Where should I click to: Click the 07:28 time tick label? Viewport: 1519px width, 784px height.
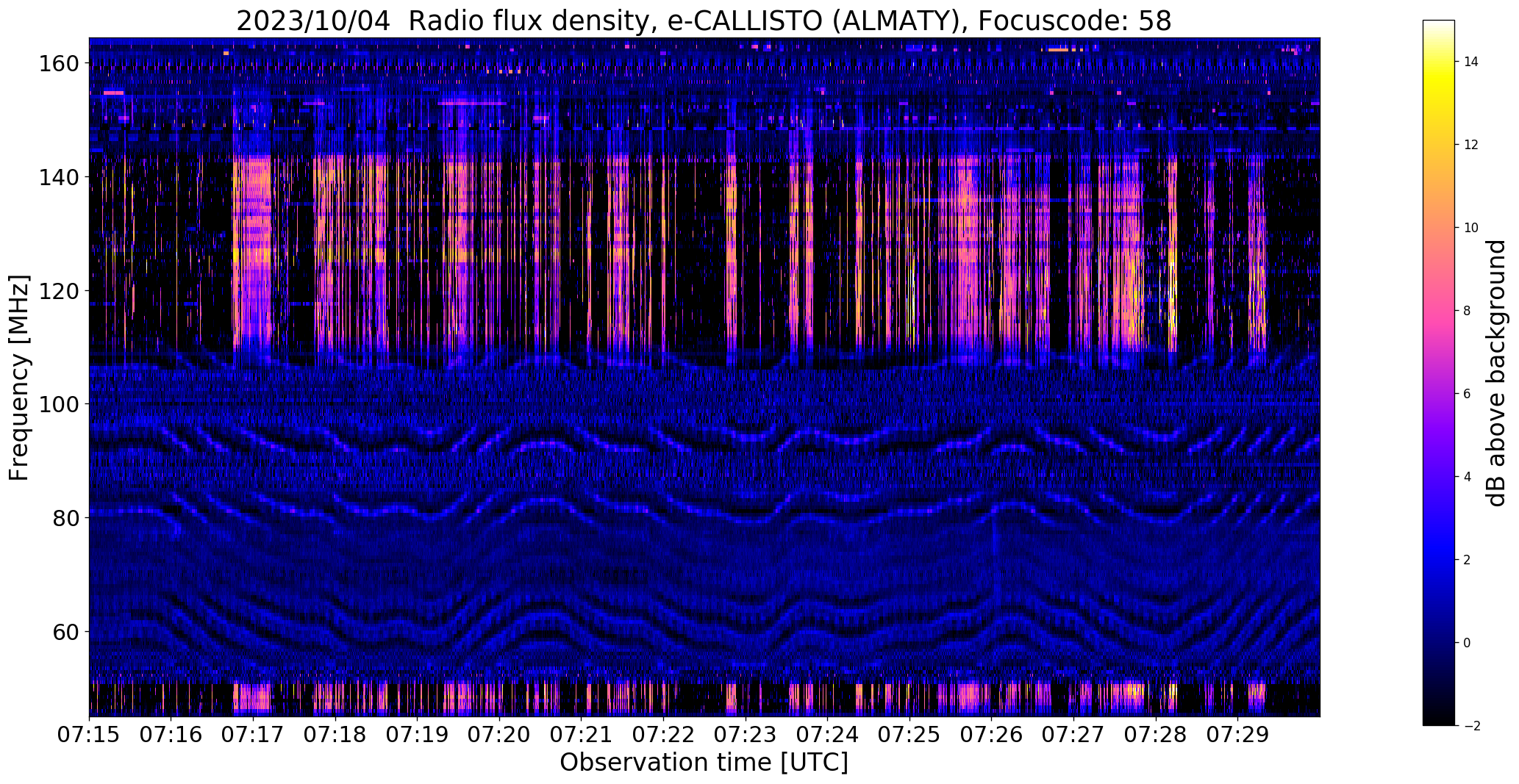tap(1155, 735)
